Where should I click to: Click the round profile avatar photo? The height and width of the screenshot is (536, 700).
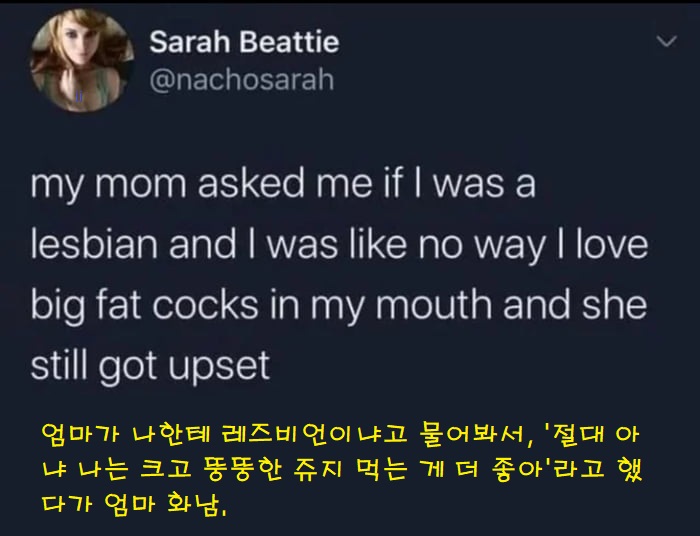[82, 61]
